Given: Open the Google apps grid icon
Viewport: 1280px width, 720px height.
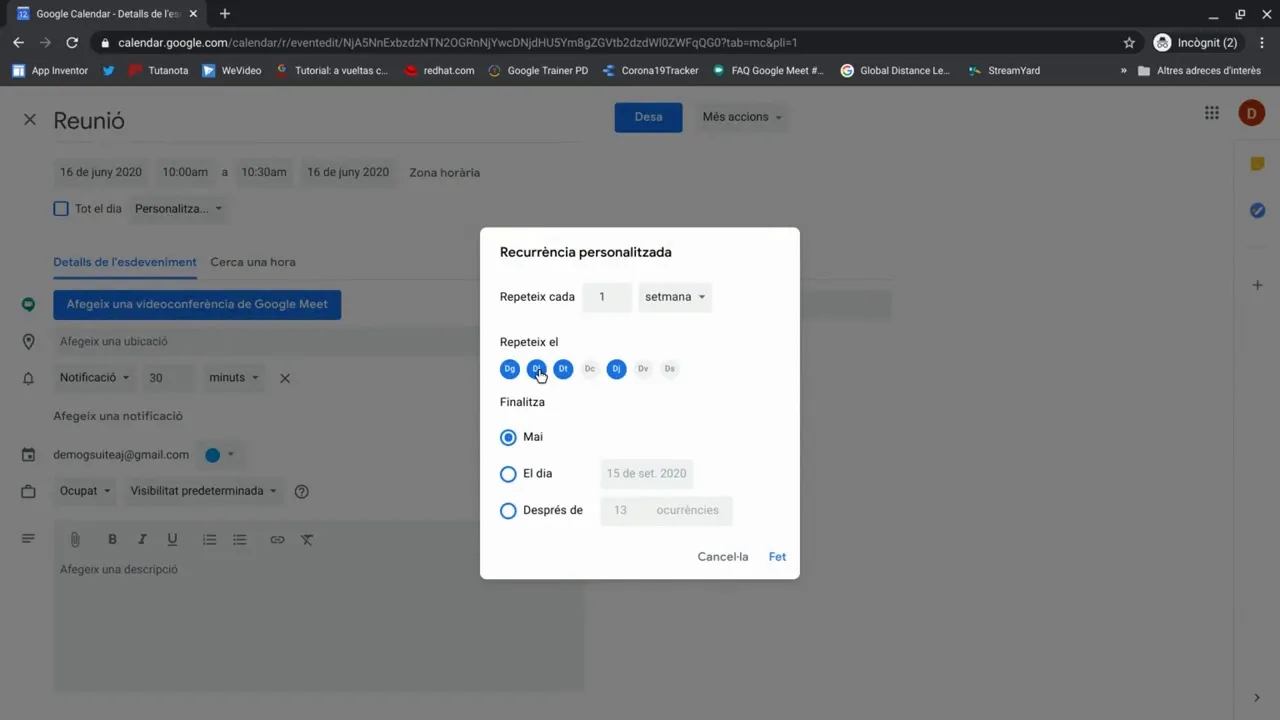Looking at the screenshot, I should click(x=1212, y=113).
